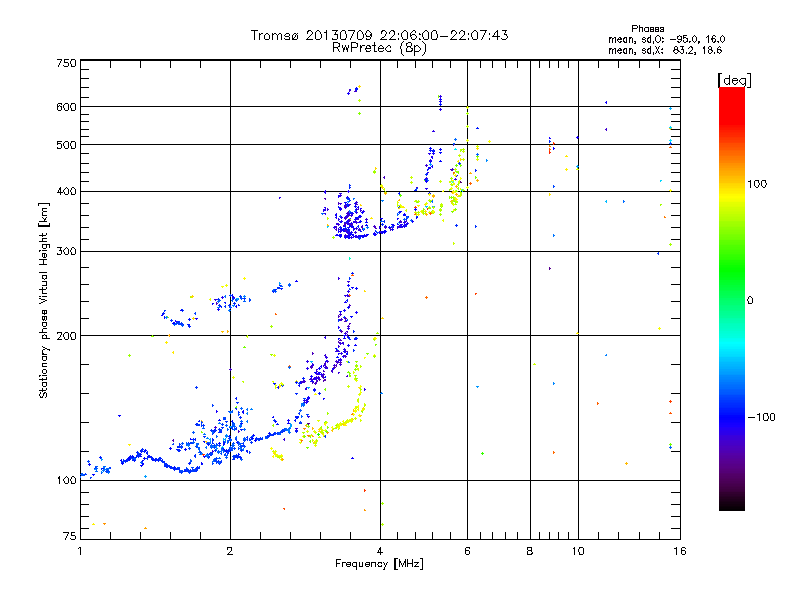Click the 'Stationary phase Virtual Height [km]' axis label
The image size is (800, 600).
click(44, 300)
